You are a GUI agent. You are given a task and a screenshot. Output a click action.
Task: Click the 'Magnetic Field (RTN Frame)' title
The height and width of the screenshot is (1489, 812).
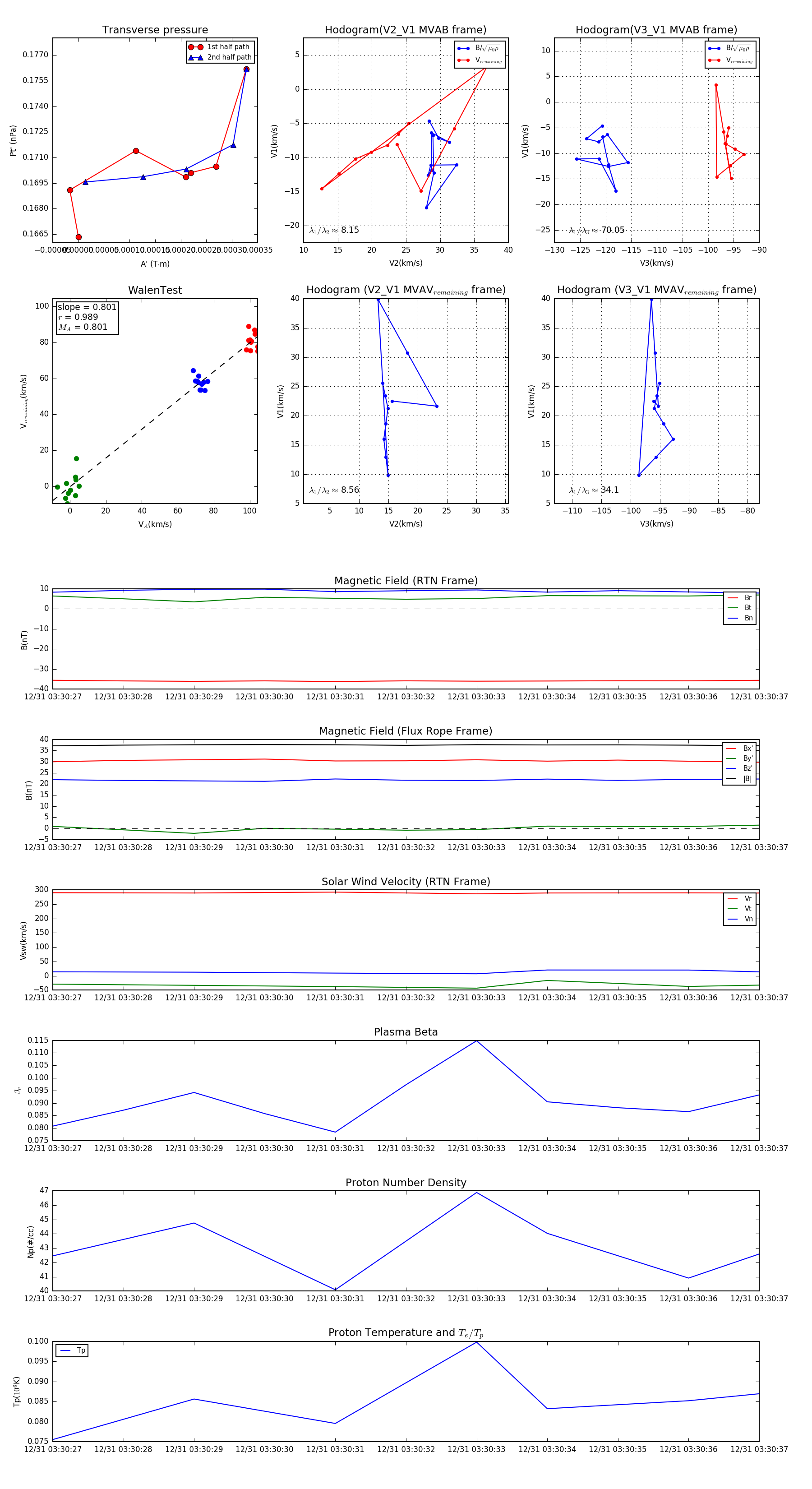[406, 581]
